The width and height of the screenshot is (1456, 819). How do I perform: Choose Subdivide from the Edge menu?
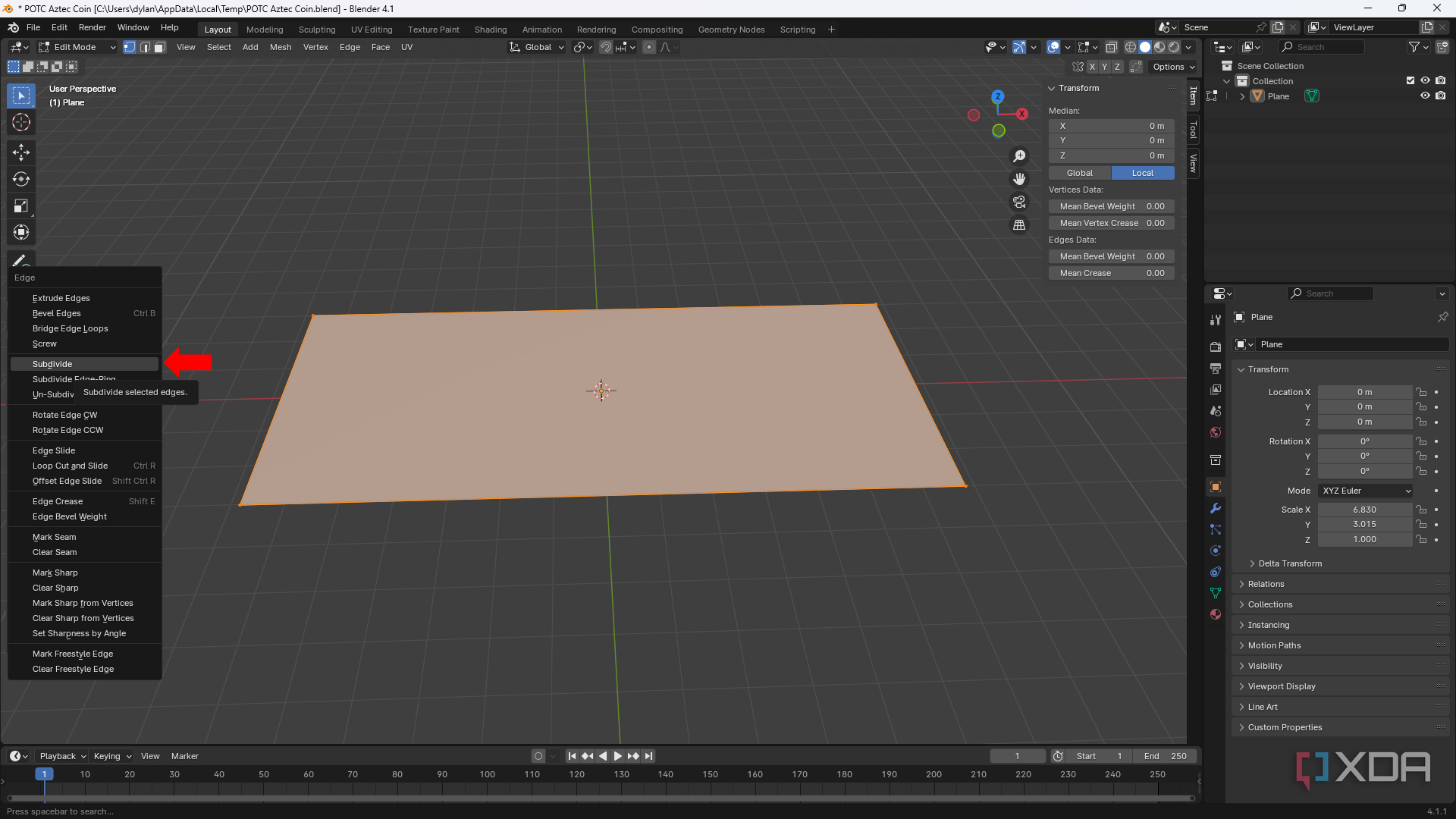[84, 364]
